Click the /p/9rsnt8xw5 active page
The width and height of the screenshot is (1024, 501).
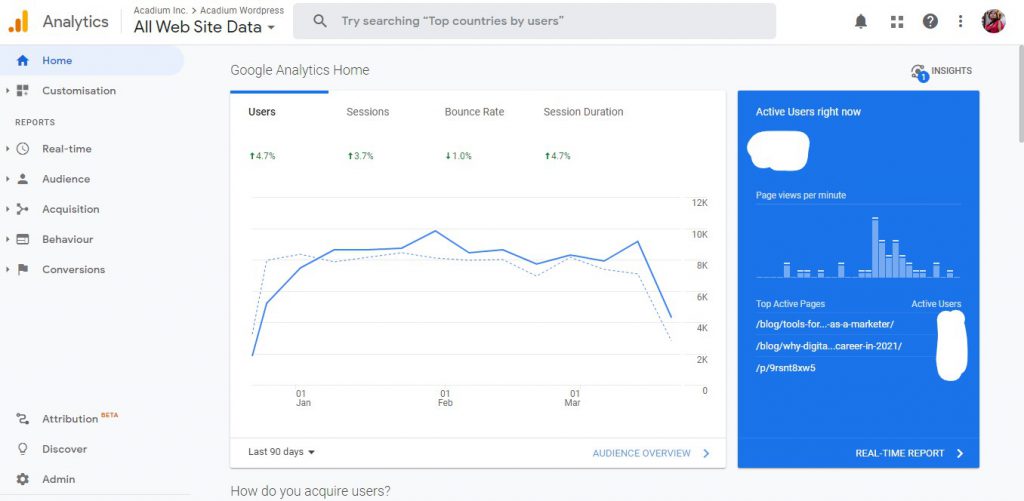point(786,368)
